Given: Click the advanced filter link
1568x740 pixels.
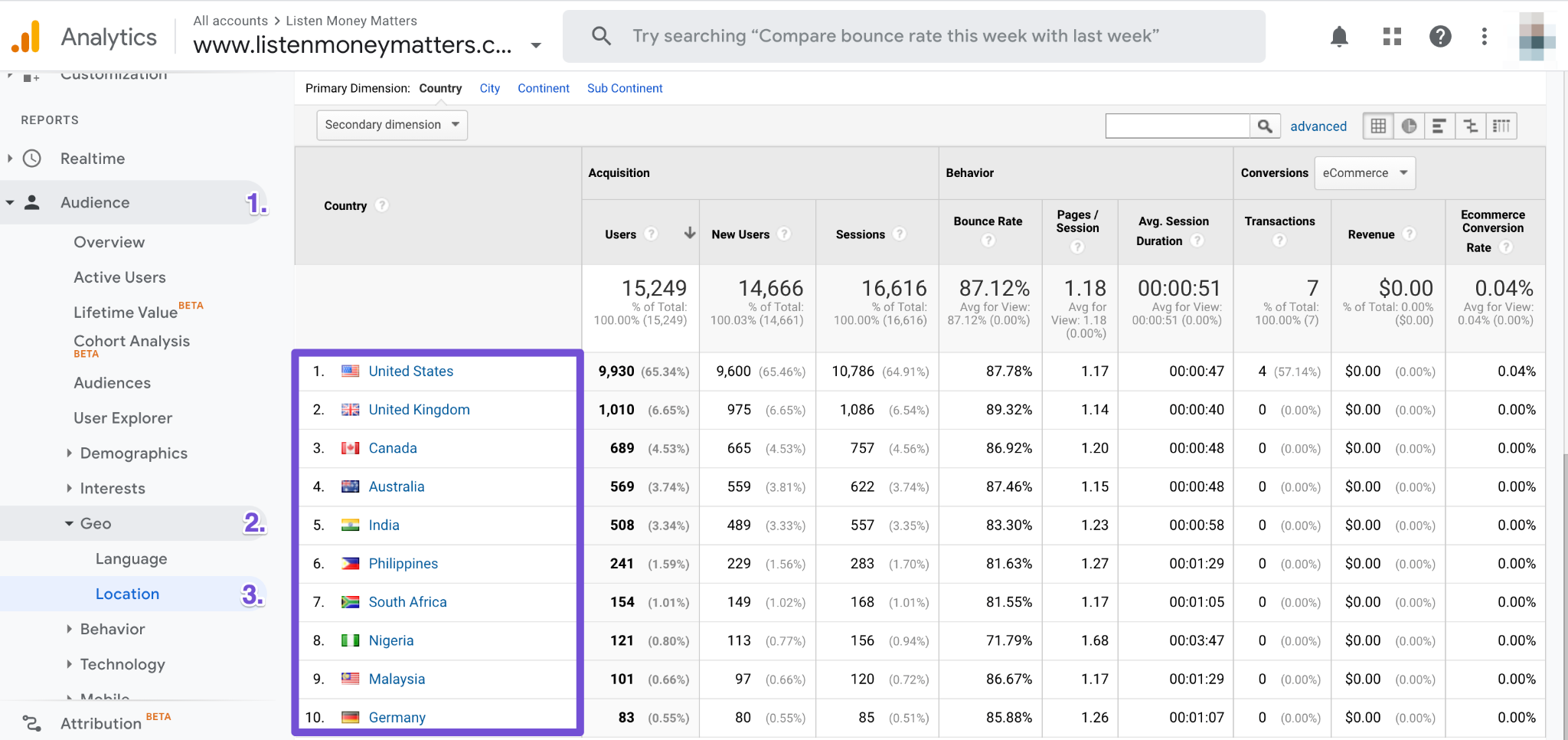Looking at the screenshot, I should pyautogui.click(x=1318, y=126).
